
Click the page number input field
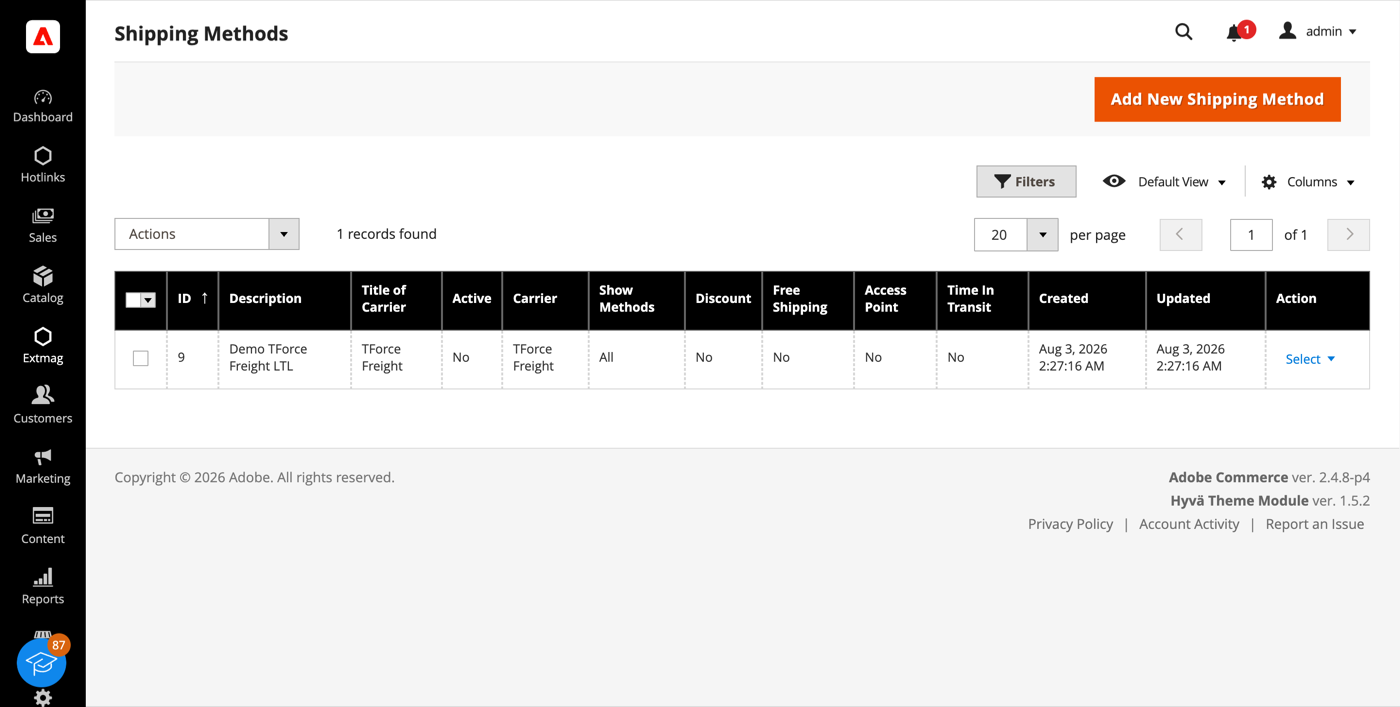(1251, 235)
